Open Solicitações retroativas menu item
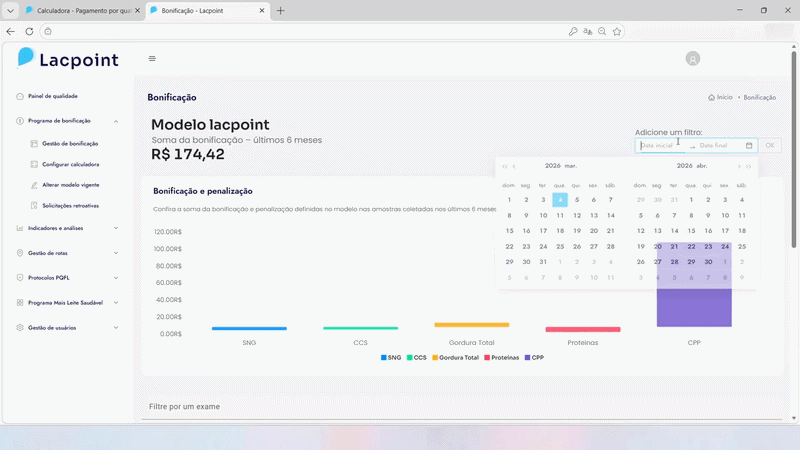 pos(70,206)
